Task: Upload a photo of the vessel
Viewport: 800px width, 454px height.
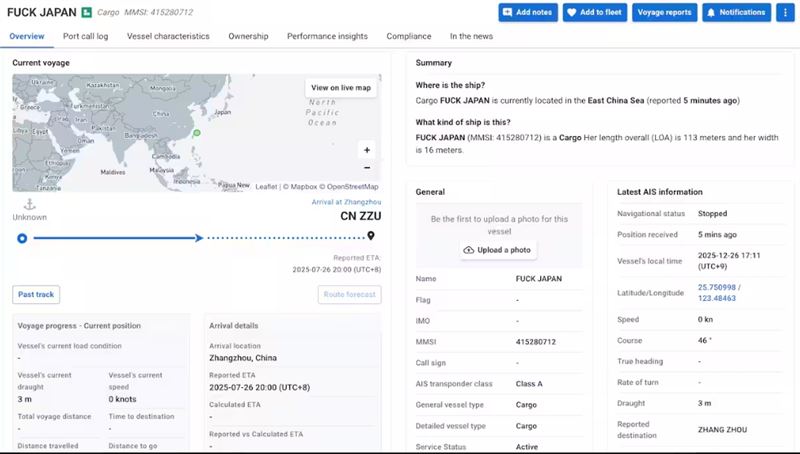Action: 497,250
